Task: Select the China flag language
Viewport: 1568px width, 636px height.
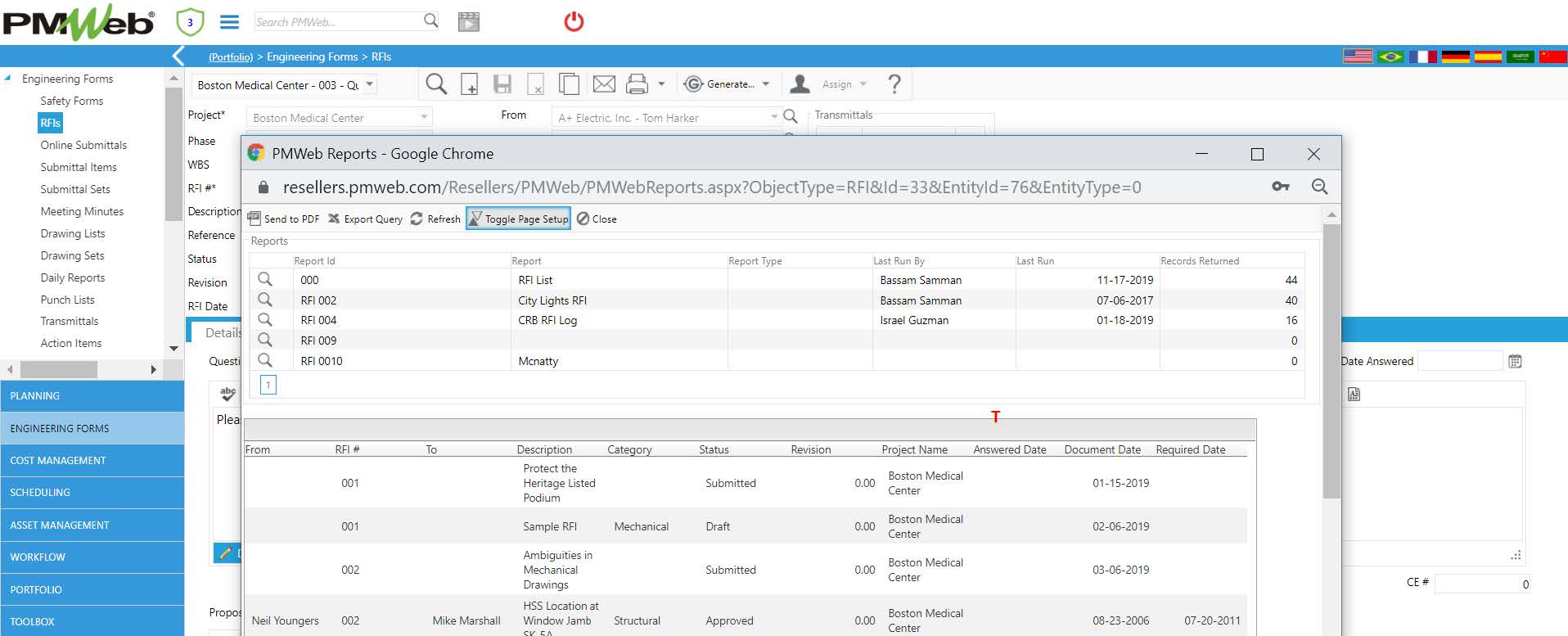Action: (1552, 56)
